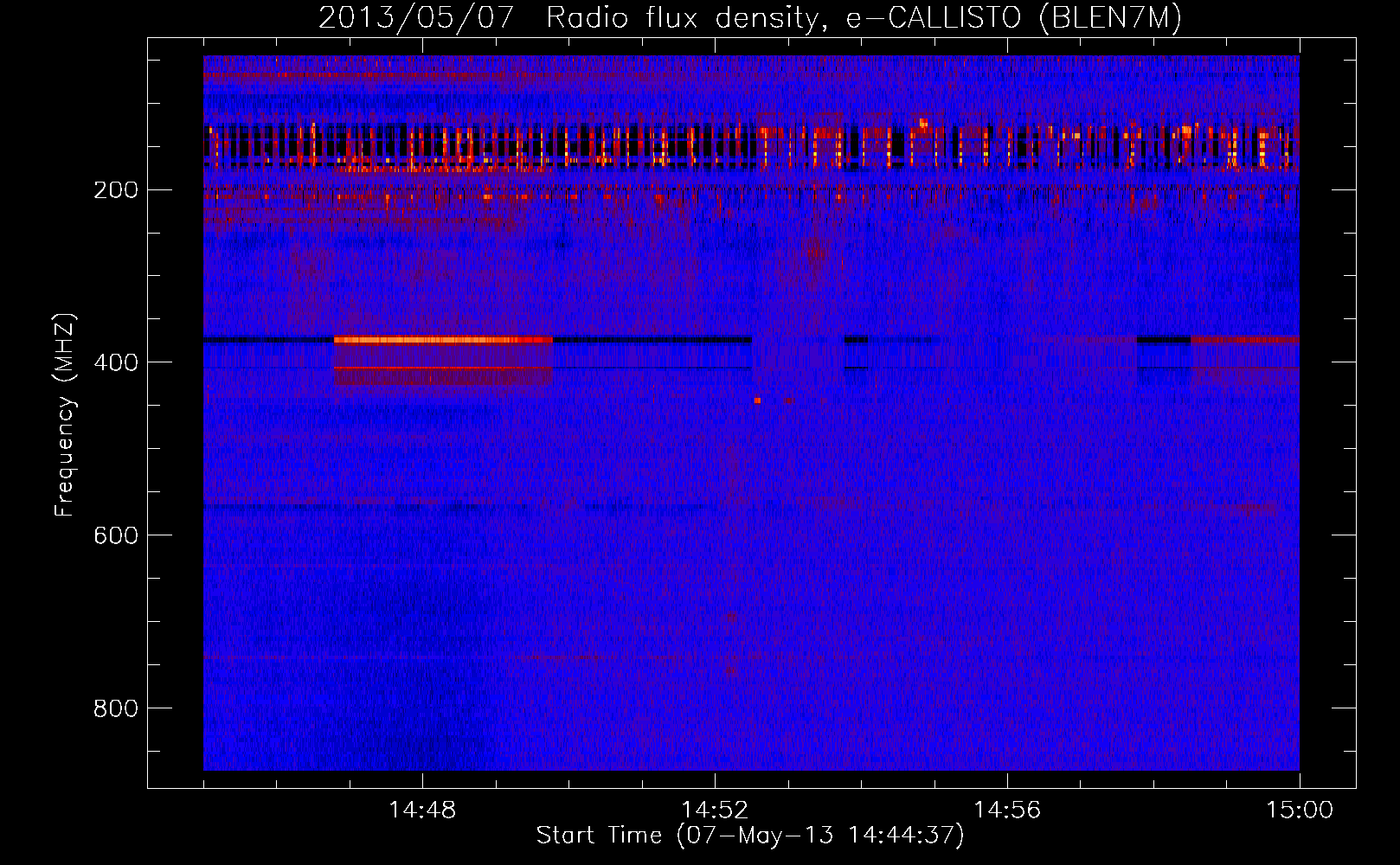Click the plot title "2013/05/07 Radio flux density, e-CALLISTO (BLEN7M)"
Viewport: 1400px width, 865px height.
[x=749, y=17]
